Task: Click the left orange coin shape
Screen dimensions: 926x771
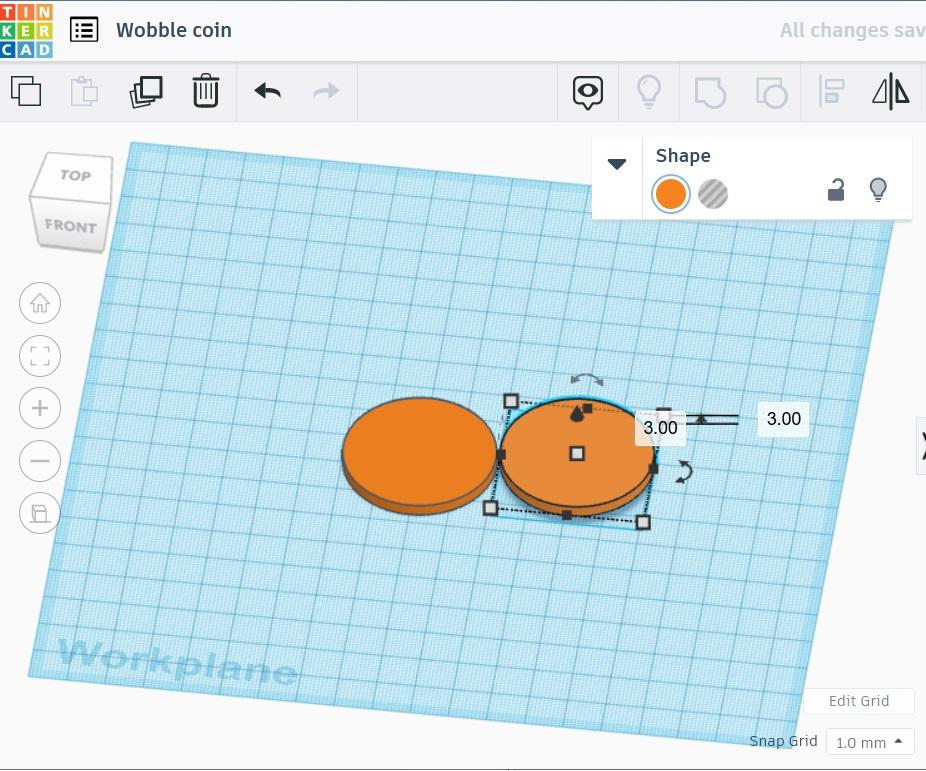Action: click(x=419, y=456)
